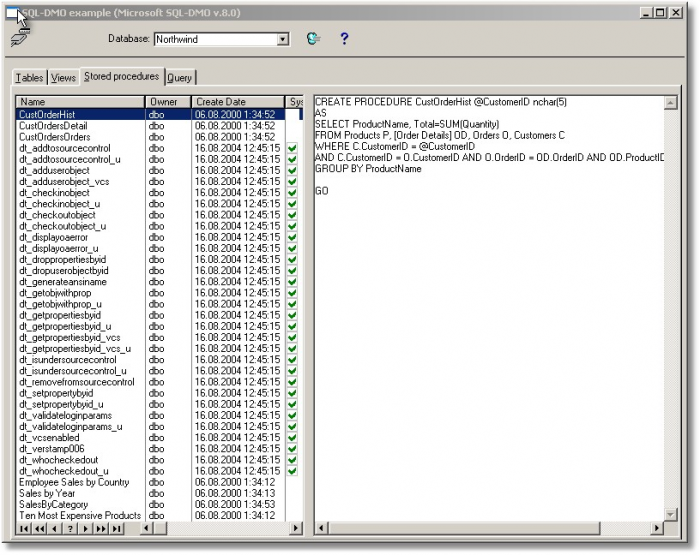Go to last record in navigator

117,529
